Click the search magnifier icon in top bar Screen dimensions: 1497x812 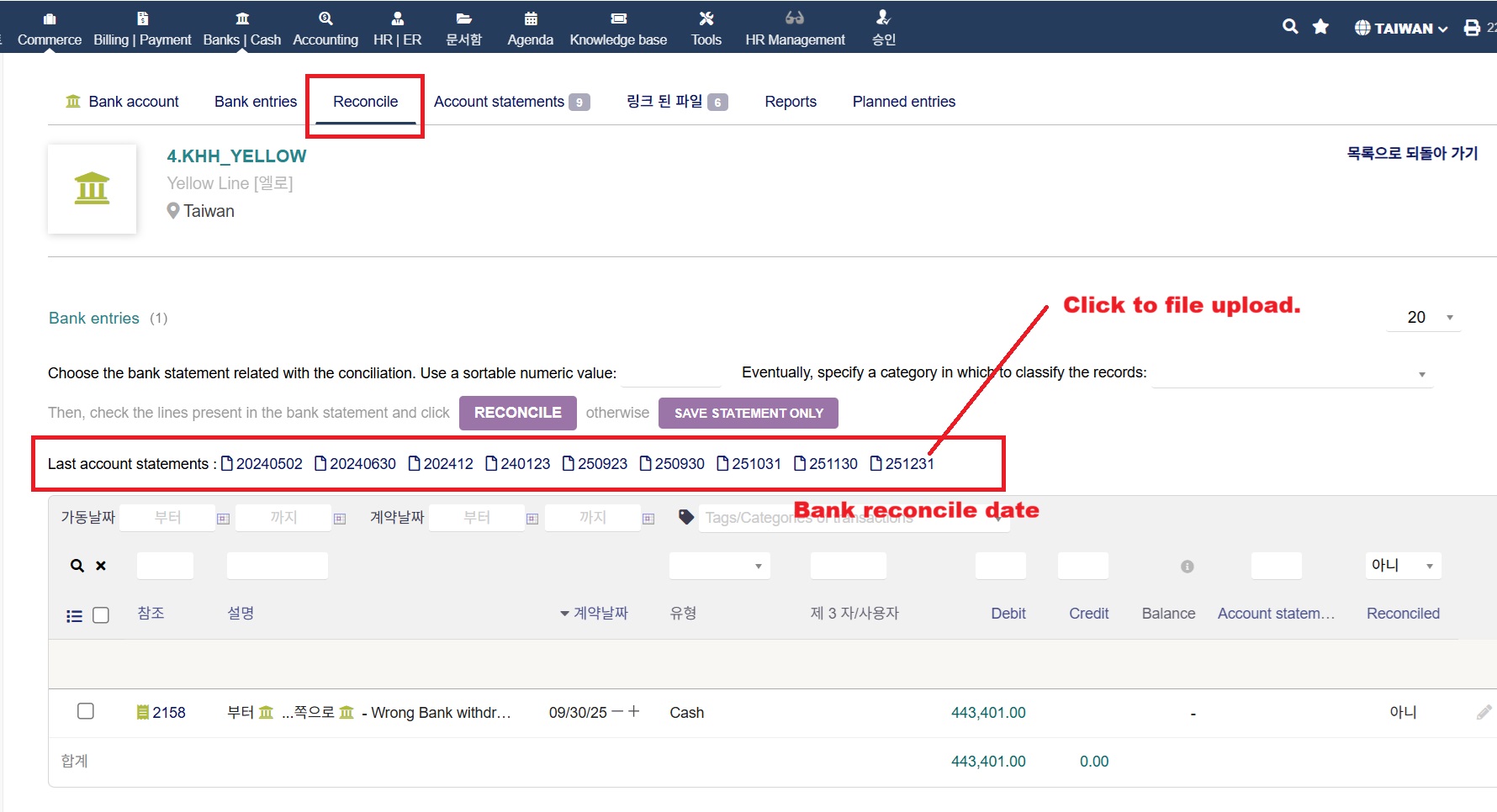click(x=1289, y=27)
